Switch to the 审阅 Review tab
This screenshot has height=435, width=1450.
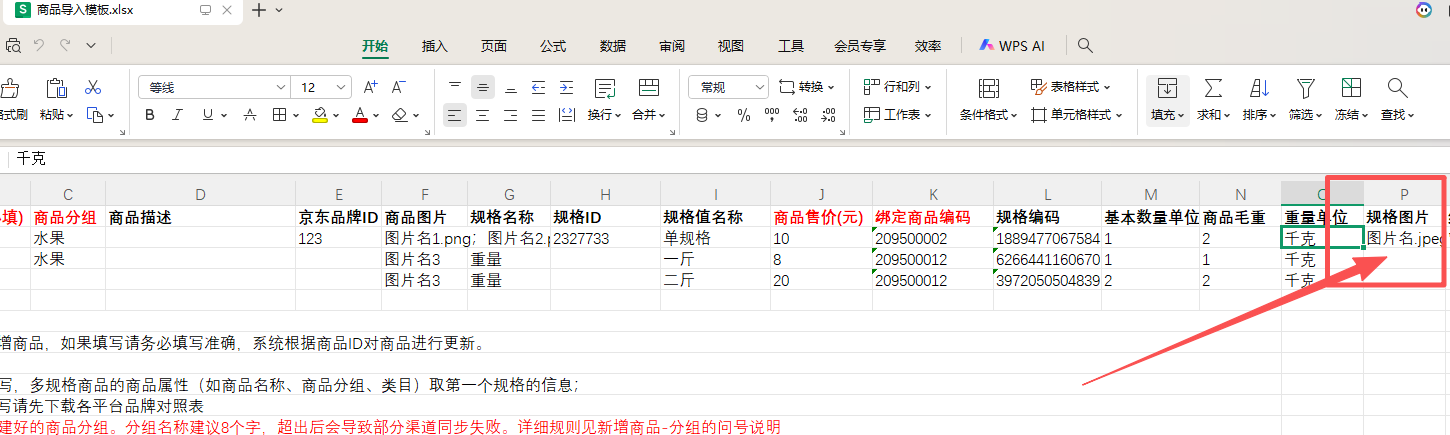coord(672,46)
